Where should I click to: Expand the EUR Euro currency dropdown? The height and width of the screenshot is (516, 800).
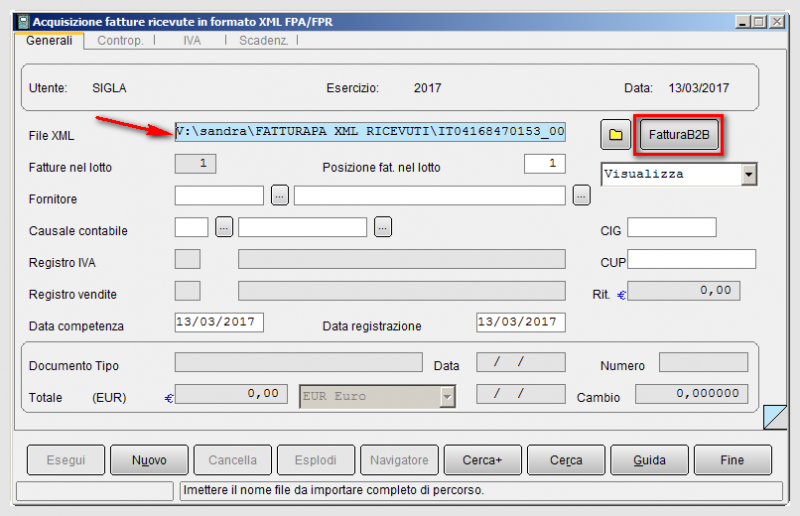447,397
